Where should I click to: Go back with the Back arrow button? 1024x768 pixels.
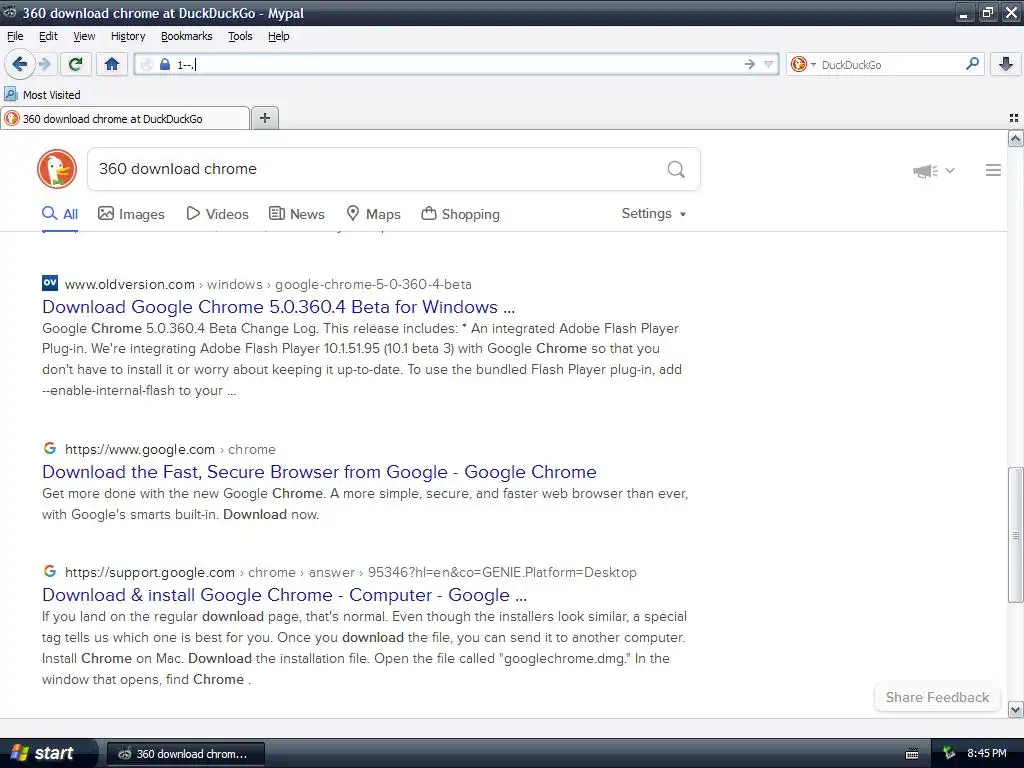pos(20,64)
